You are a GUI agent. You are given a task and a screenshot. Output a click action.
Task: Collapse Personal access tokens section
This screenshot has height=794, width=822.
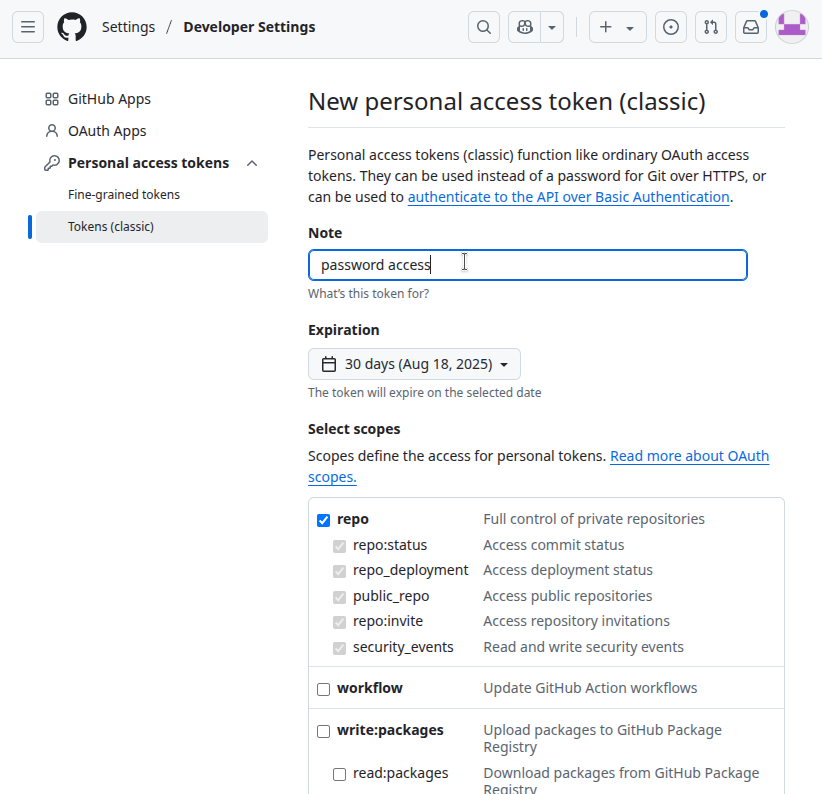click(x=252, y=163)
